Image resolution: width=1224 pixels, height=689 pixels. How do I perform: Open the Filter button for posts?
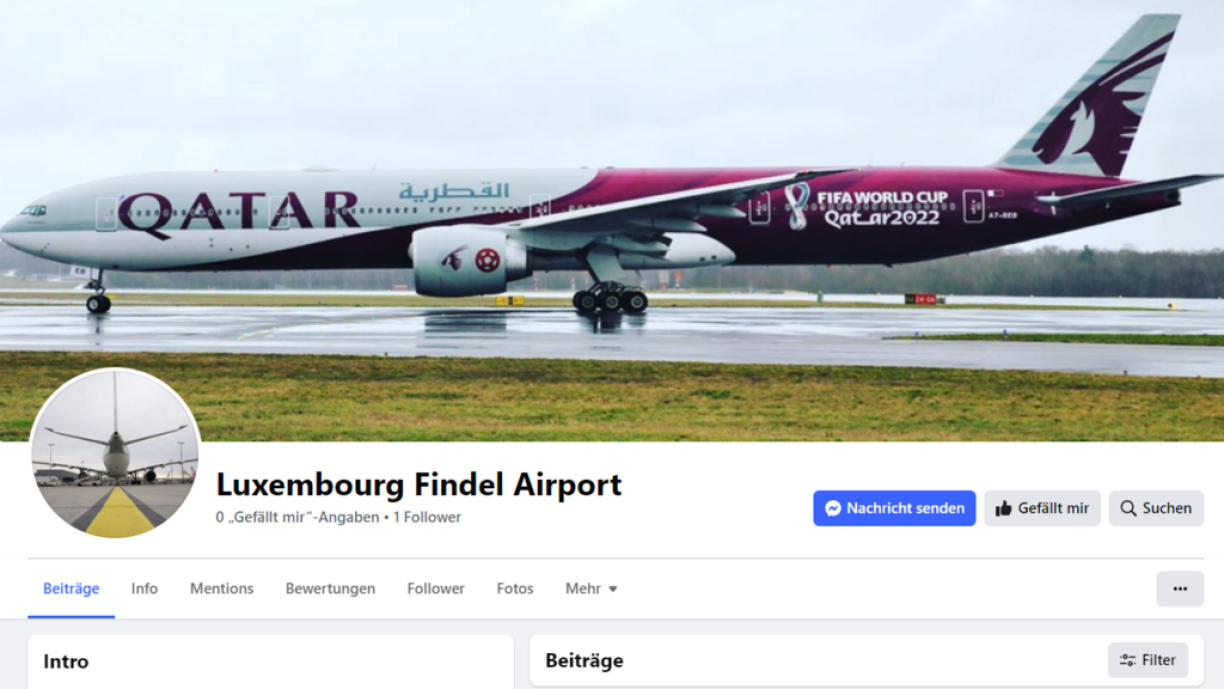pos(1148,660)
